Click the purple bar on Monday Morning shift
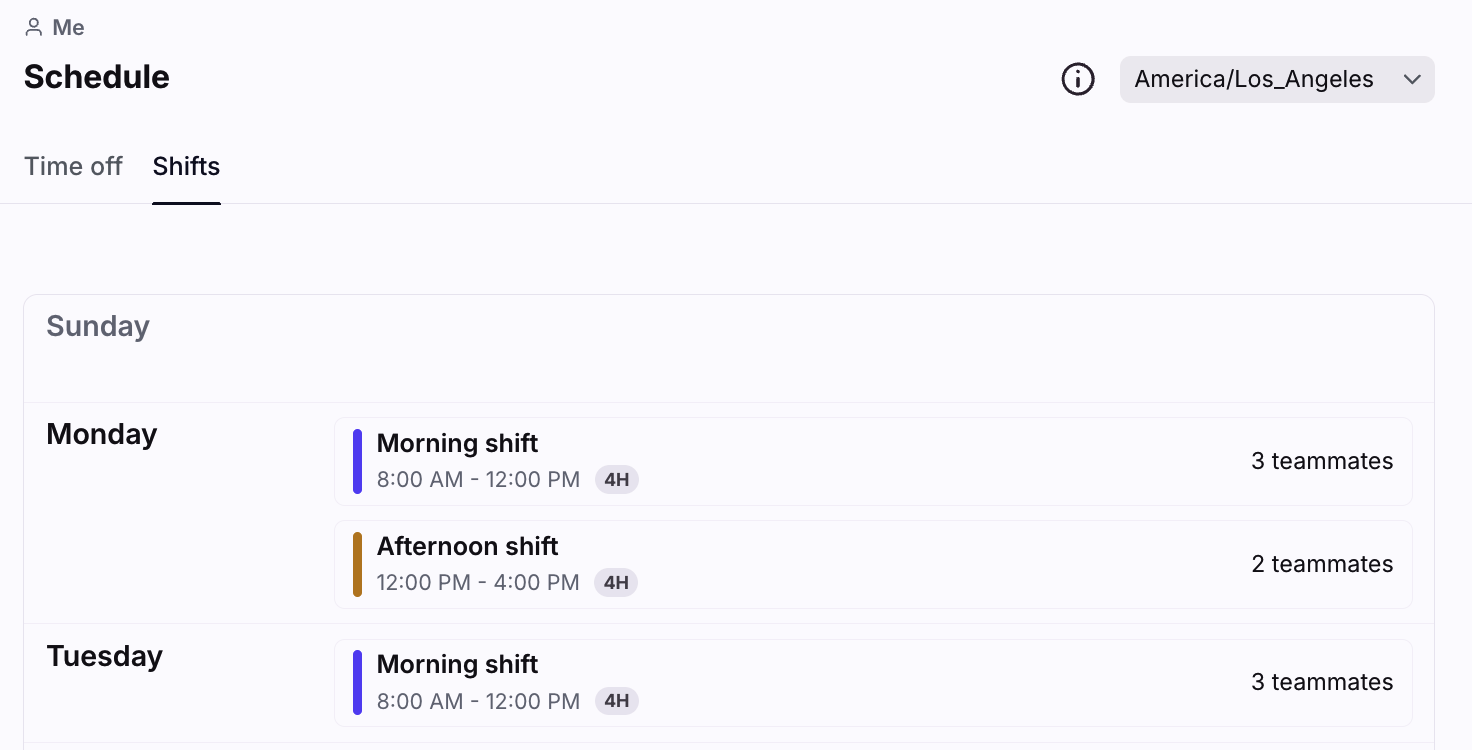The width and height of the screenshot is (1472, 750). [357, 461]
